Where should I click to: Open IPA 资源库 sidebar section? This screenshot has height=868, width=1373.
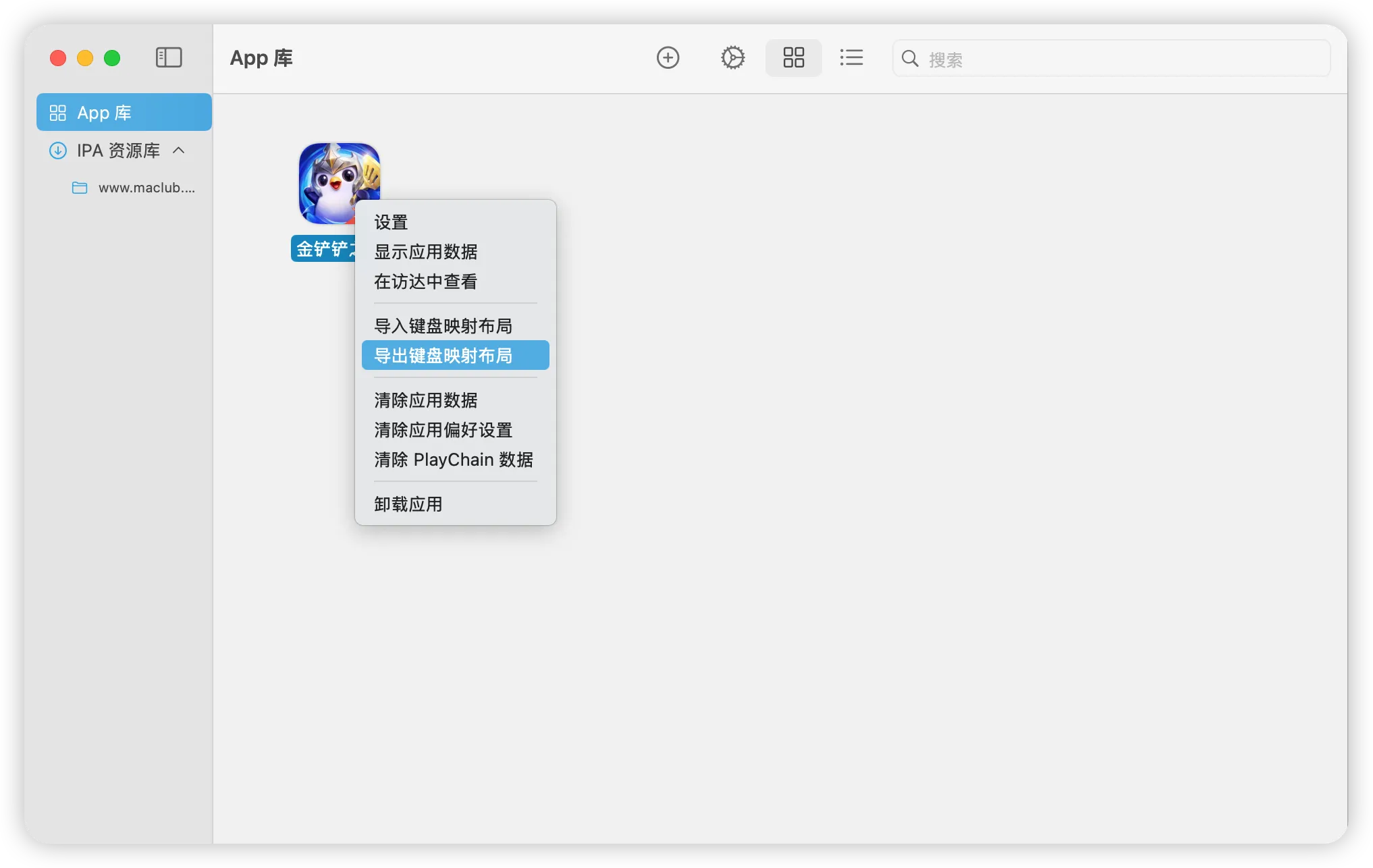pyautogui.click(x=119, y=150)
